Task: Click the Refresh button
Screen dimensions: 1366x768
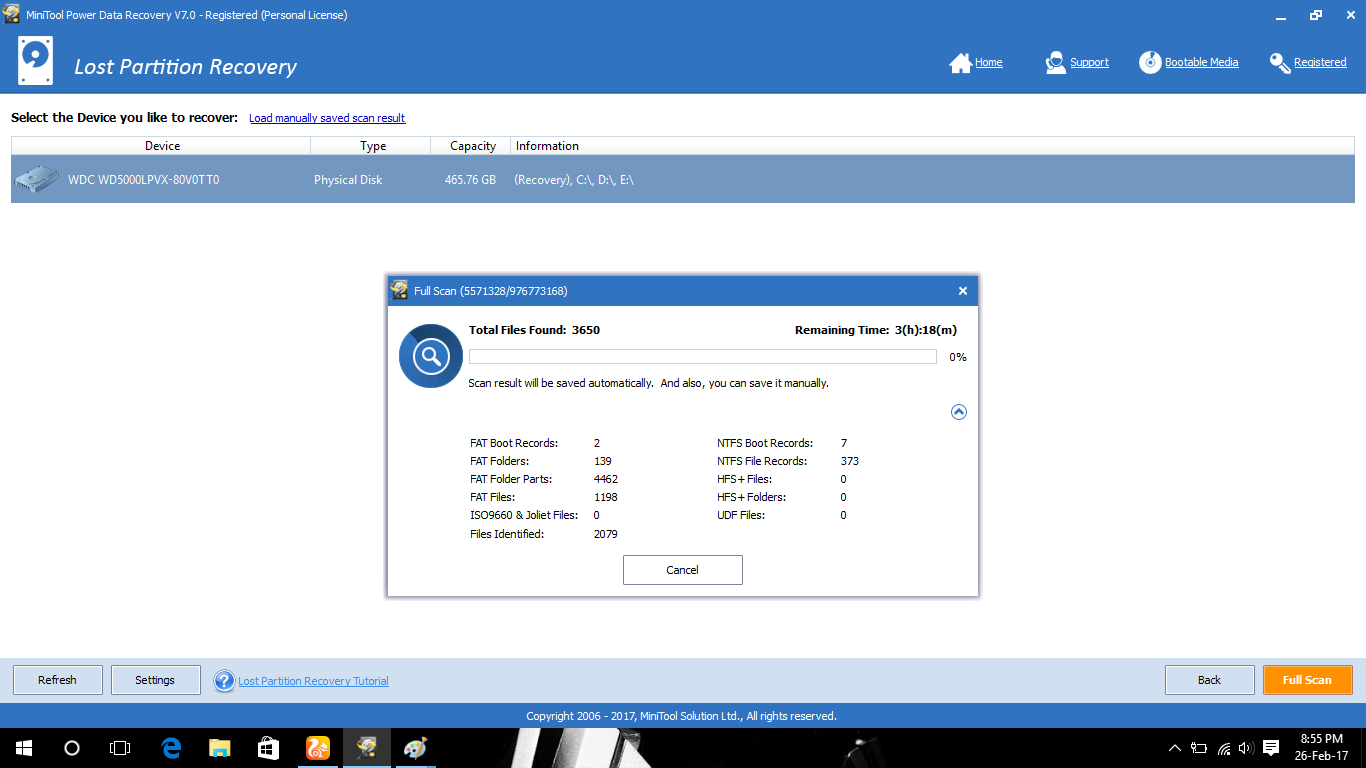Action: 57,680
